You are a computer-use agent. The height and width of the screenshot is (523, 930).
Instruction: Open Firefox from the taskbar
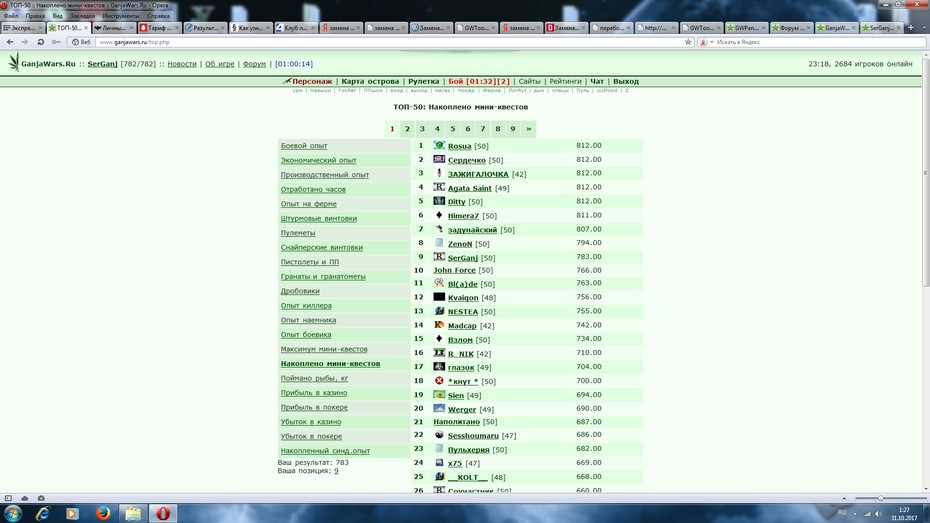coord(103,514)
